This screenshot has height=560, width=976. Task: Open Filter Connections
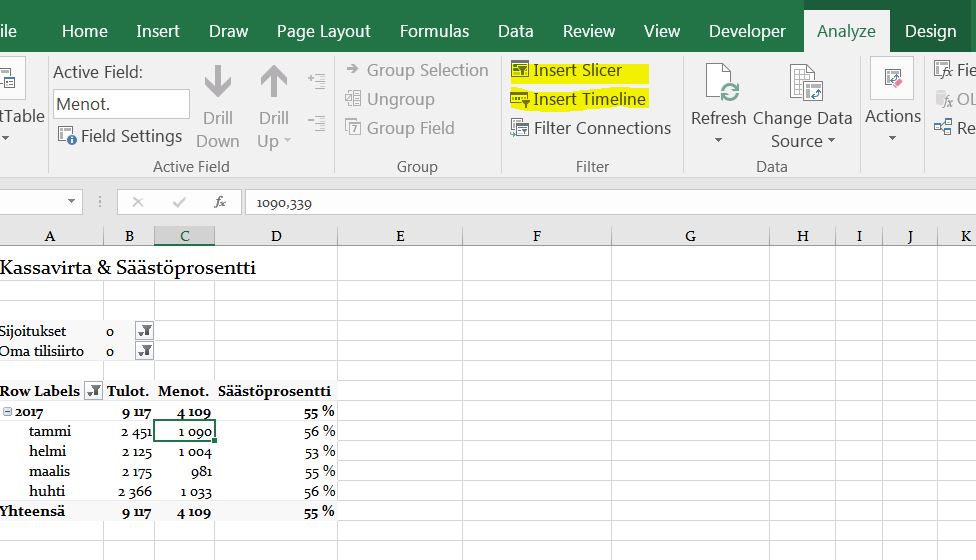click(x=590, y=128)
